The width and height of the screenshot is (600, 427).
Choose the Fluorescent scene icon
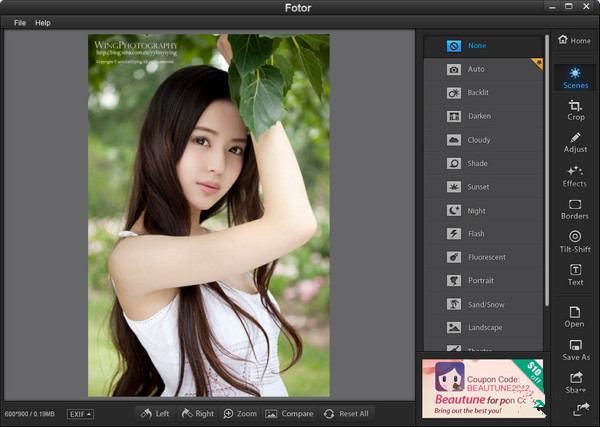coord(454,257)
